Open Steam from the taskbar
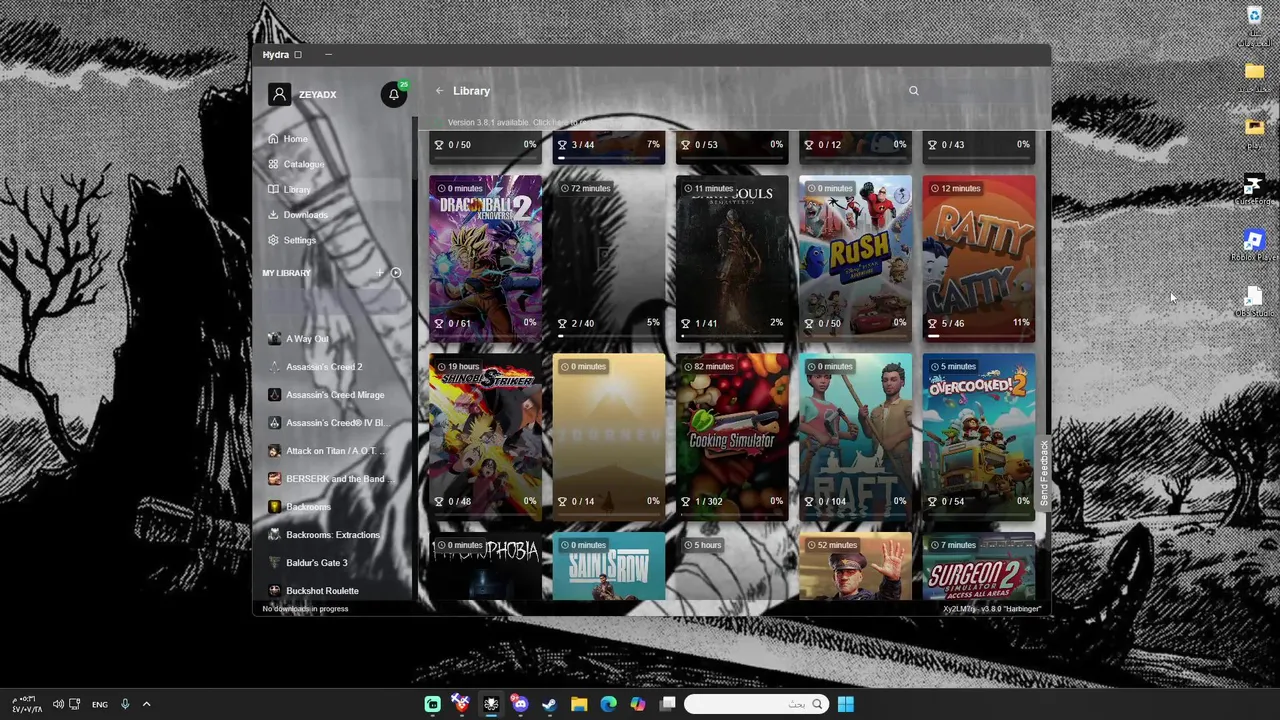 pyautogui.click(x=549, y=704)
